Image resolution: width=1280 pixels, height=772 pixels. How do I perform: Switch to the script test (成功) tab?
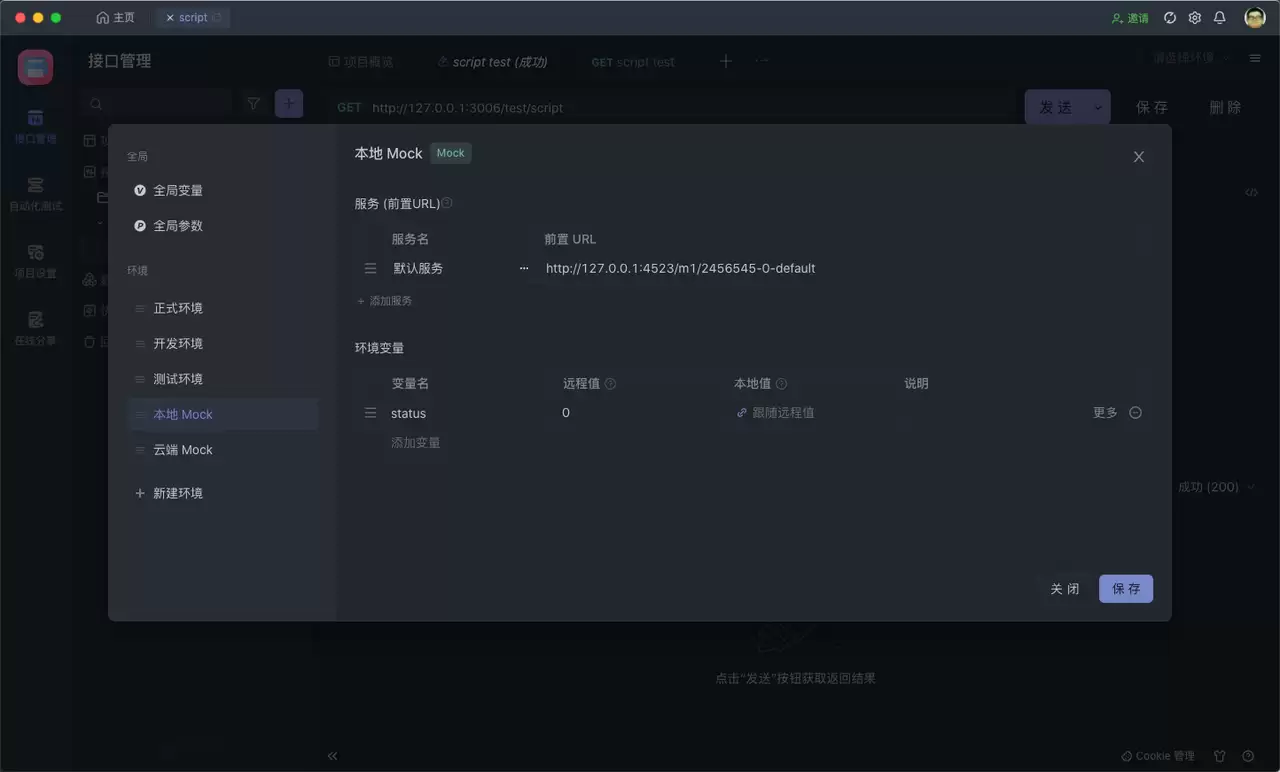tap(492, 62)
